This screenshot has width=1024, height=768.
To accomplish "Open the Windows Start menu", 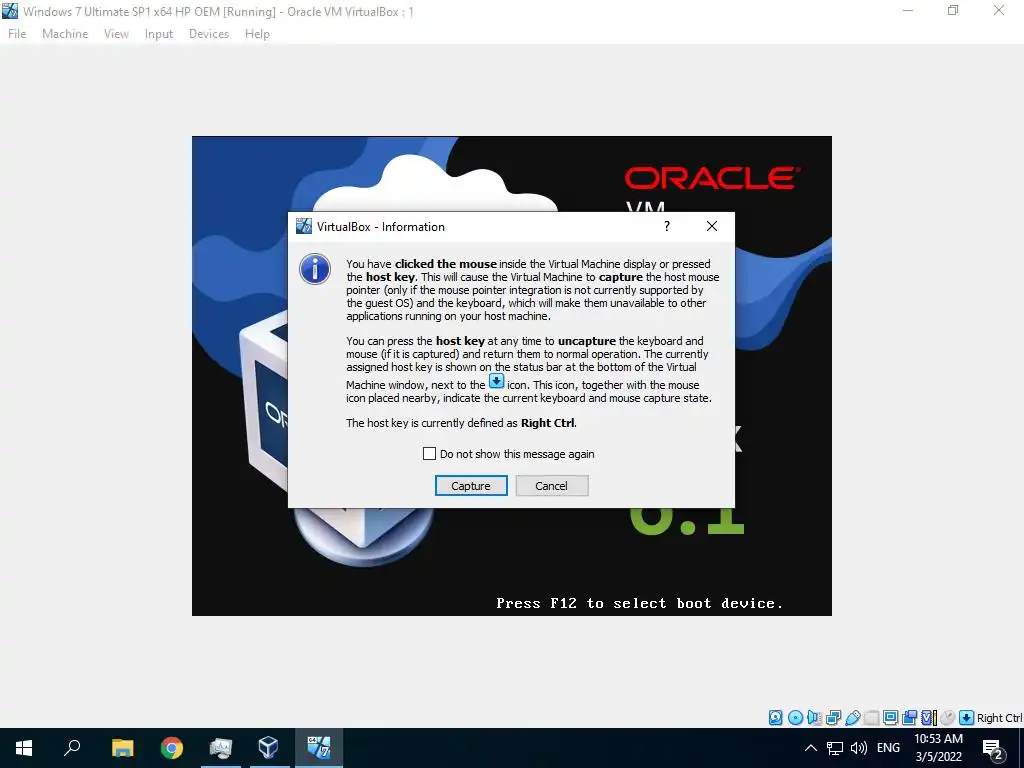I will [24, 748].
